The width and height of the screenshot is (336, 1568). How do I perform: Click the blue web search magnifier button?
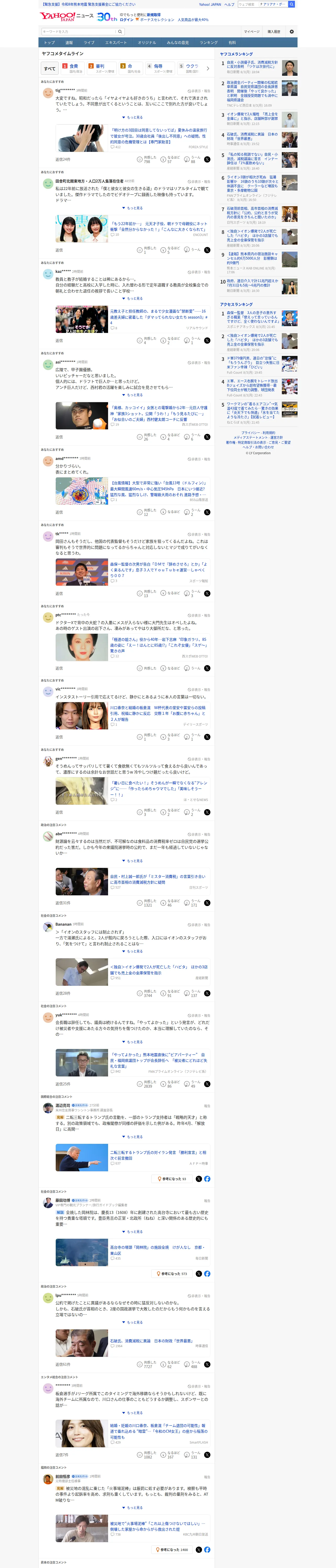pyautogui.click(x=292, y=4)
